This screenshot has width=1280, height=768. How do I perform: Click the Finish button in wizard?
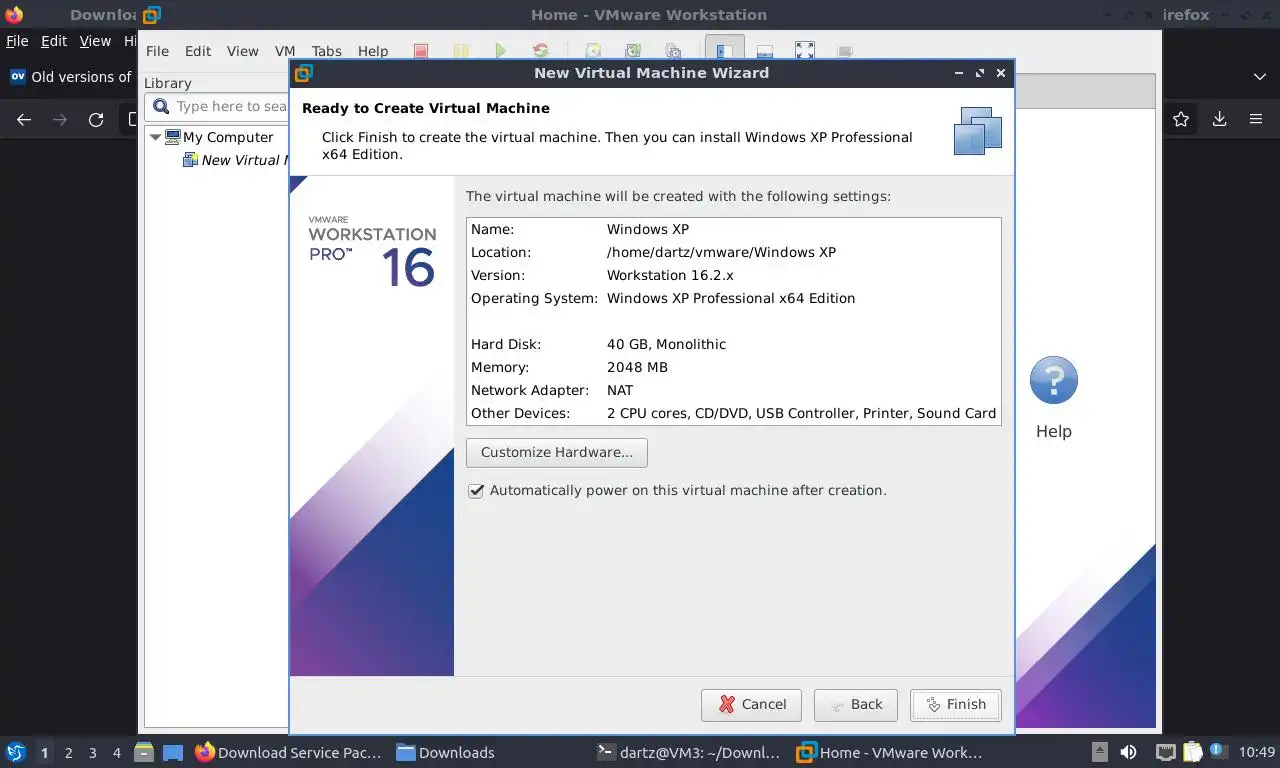(x=955, y=705)
